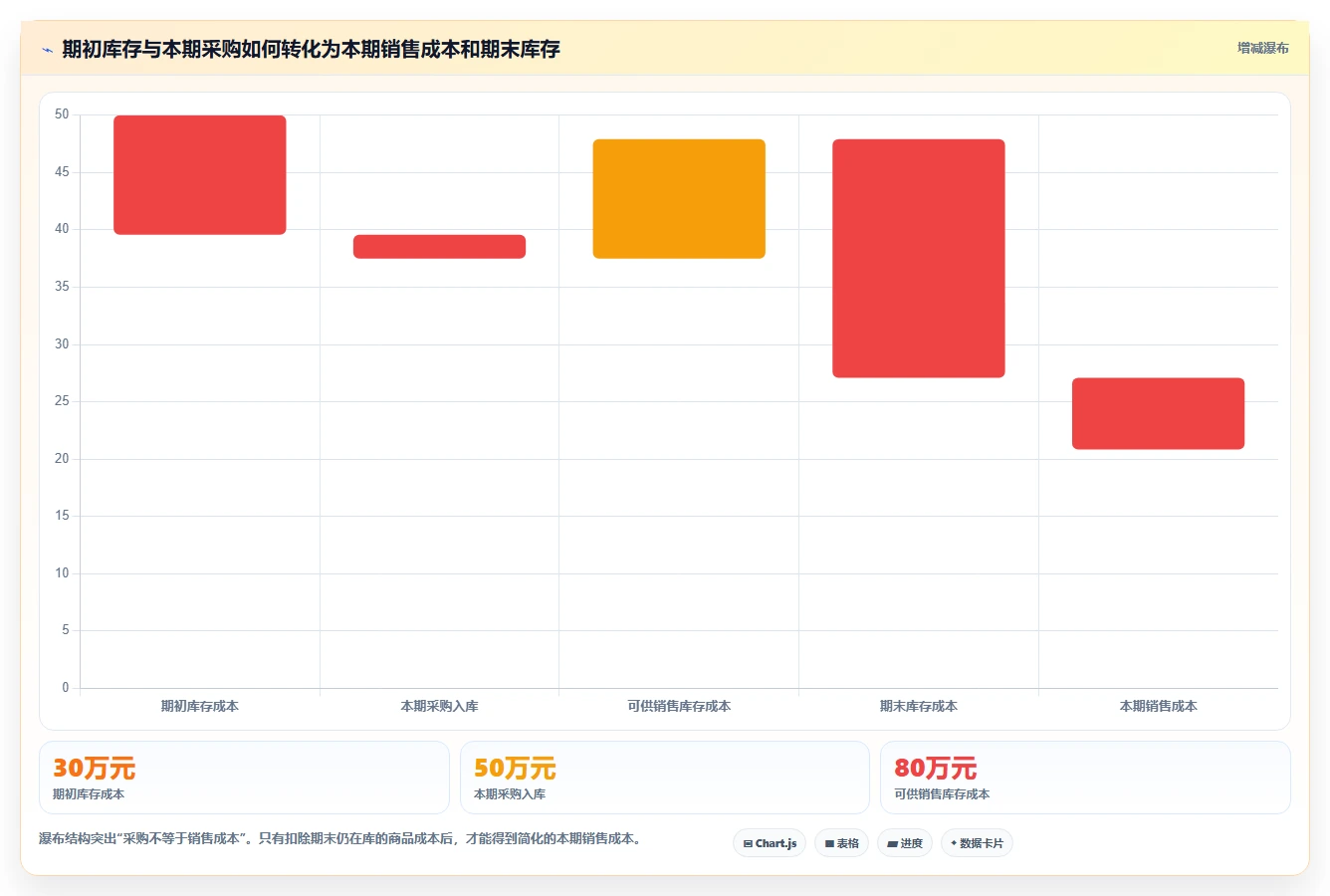Click x-axis label 本期采购入库
The height and width of the screenshot is (896, 1330).
click(x=439, y=706)
